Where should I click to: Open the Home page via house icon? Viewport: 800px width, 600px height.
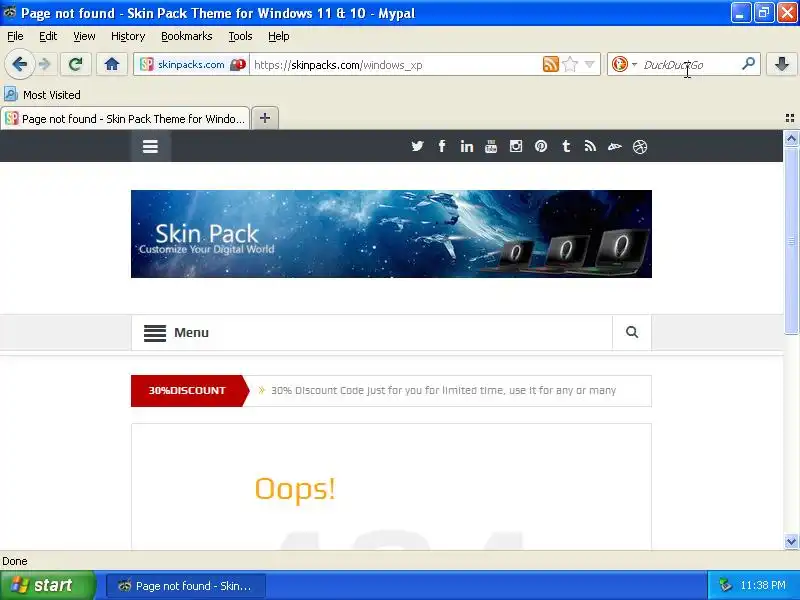112,64
